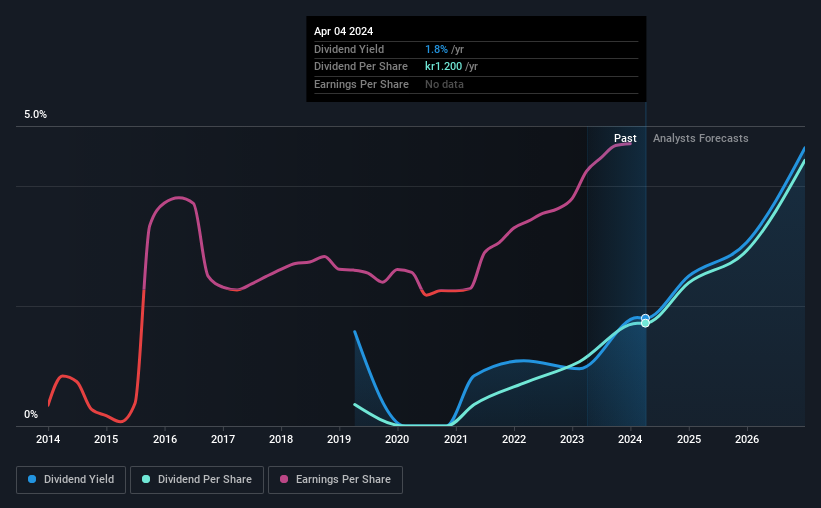The height and width of the screenshot is (508, 821).
Task: Click the 2019 x-axis year label
Action: (339, 439)
